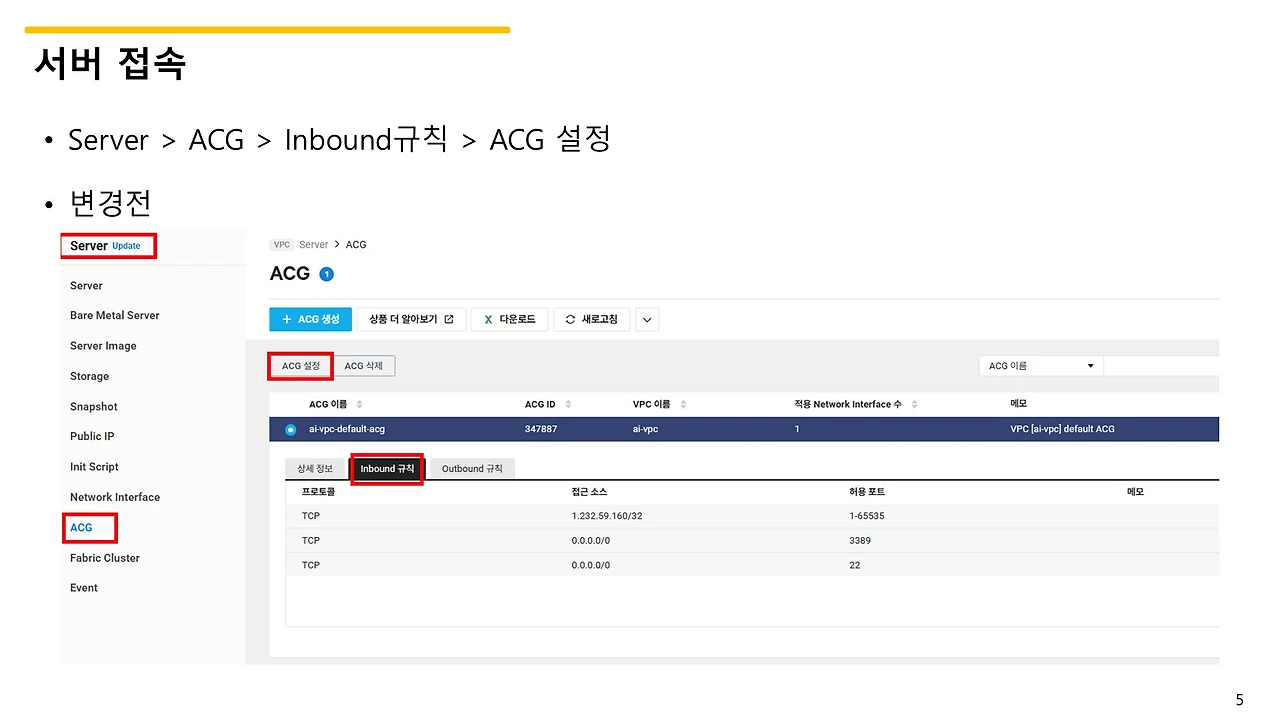Select the ai-vpc-default-acg row radio button
Viewport: 1280px width, 720px height.
coord(290,429)
